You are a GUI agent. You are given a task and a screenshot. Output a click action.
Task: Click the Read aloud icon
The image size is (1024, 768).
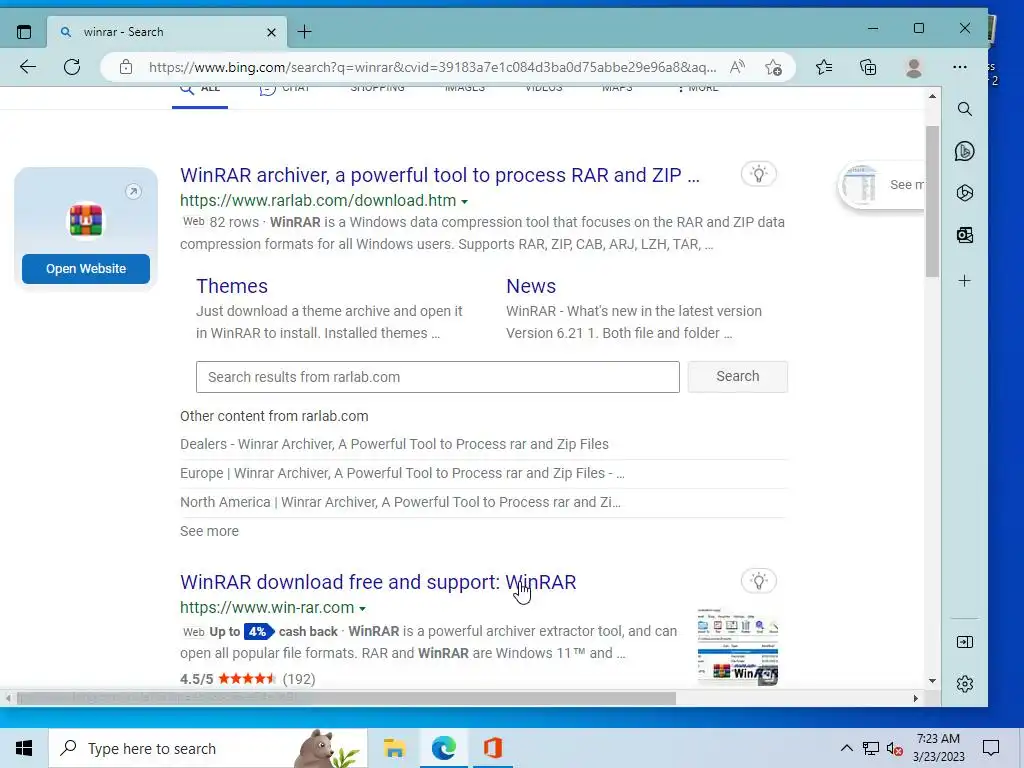click(x=737, y=67)
